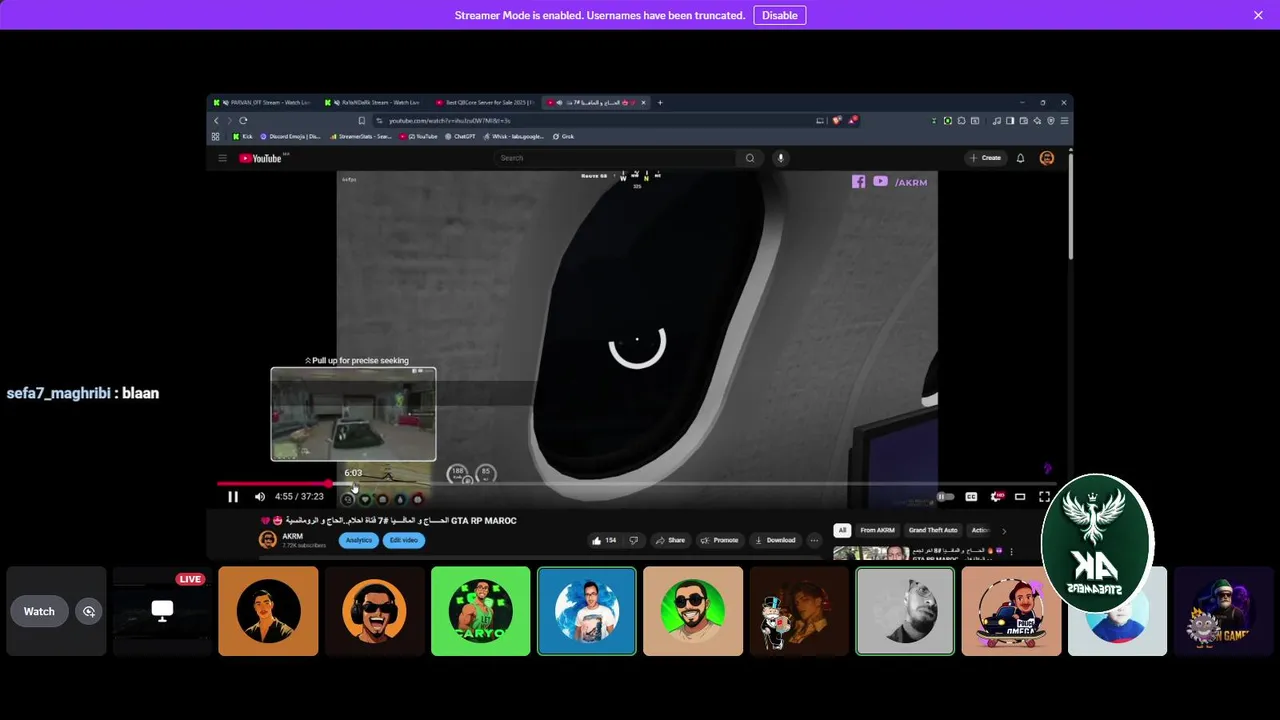
Task: Enter fullscreen in the YouTube player
Action: point(1044,496)
